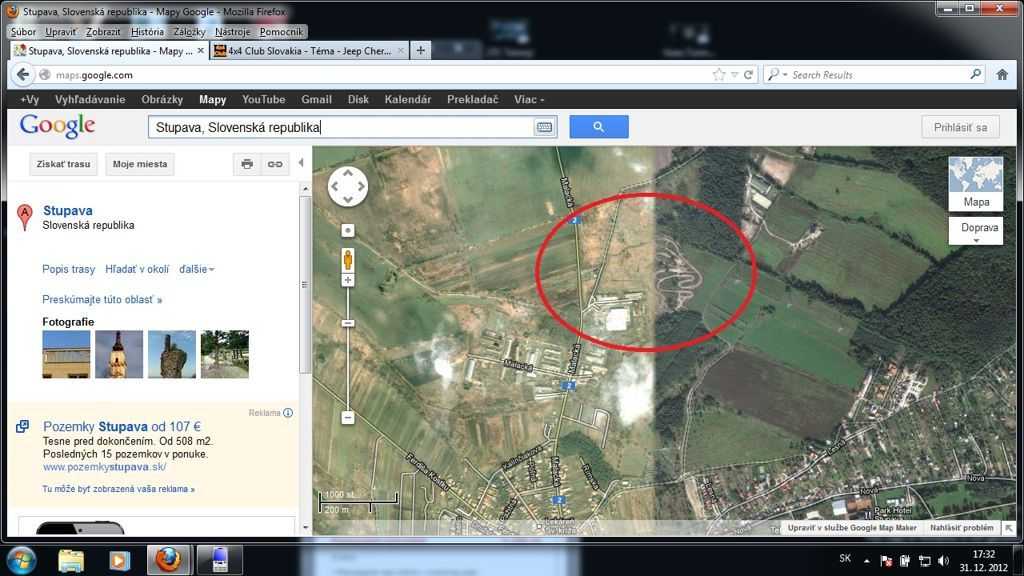Zoom out with the minus control

point(347,417)
